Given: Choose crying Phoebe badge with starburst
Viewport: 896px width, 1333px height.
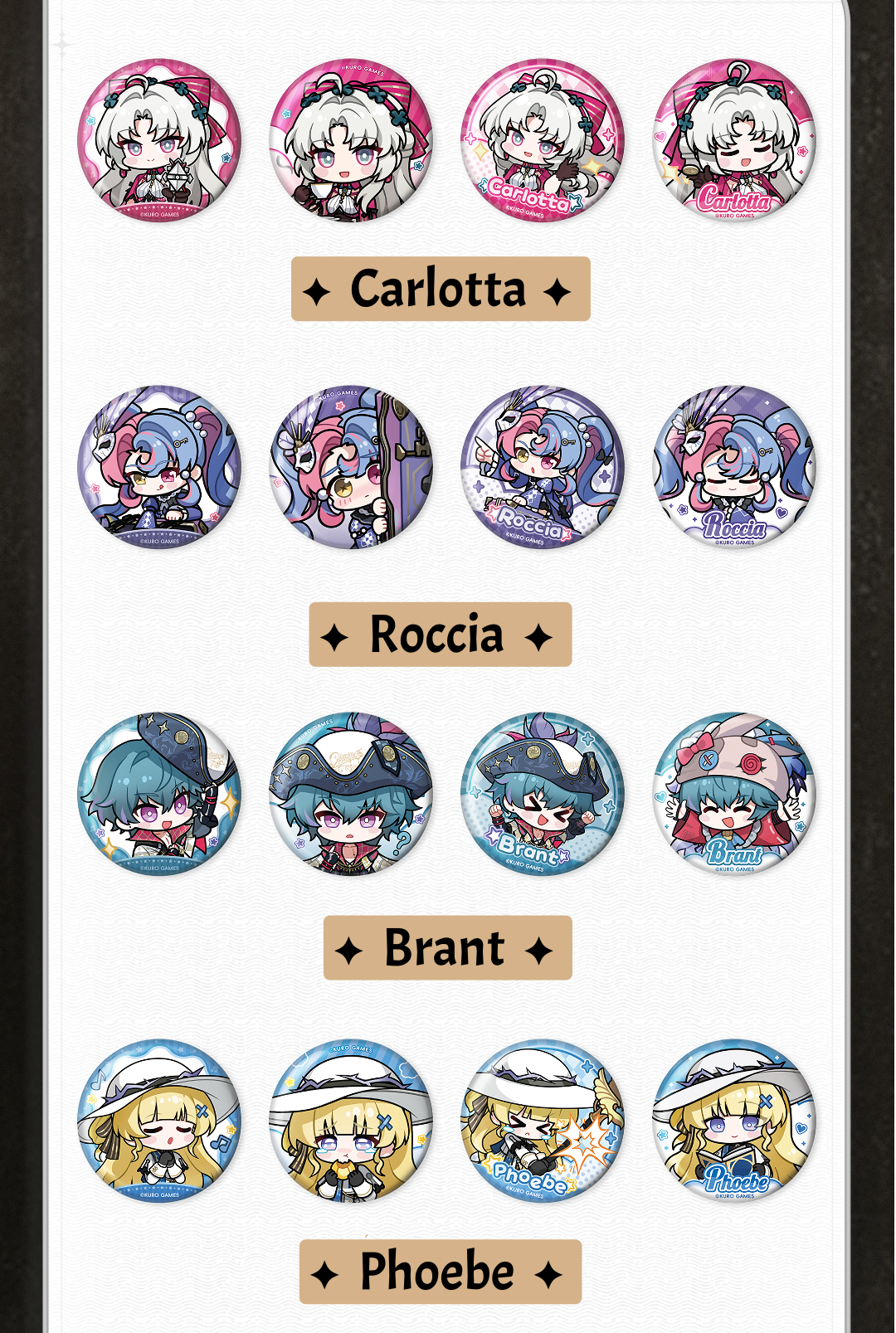Looking at the screenshot, I should [x=543, y=1121].
